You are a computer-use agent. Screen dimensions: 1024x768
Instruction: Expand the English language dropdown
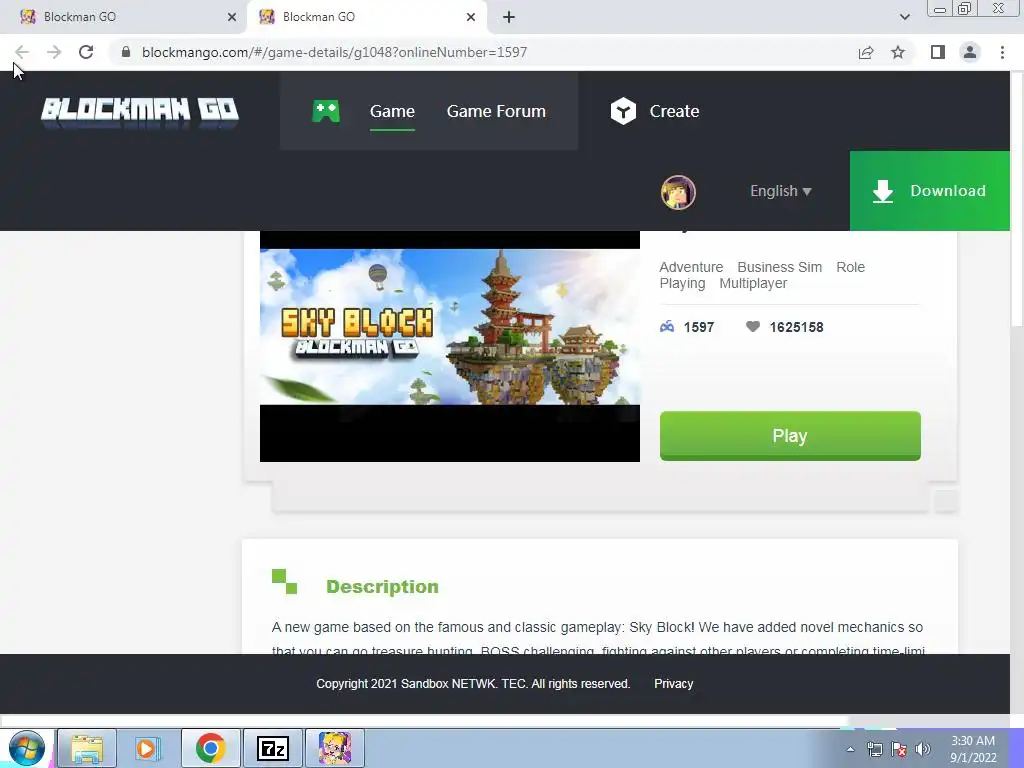780,191
